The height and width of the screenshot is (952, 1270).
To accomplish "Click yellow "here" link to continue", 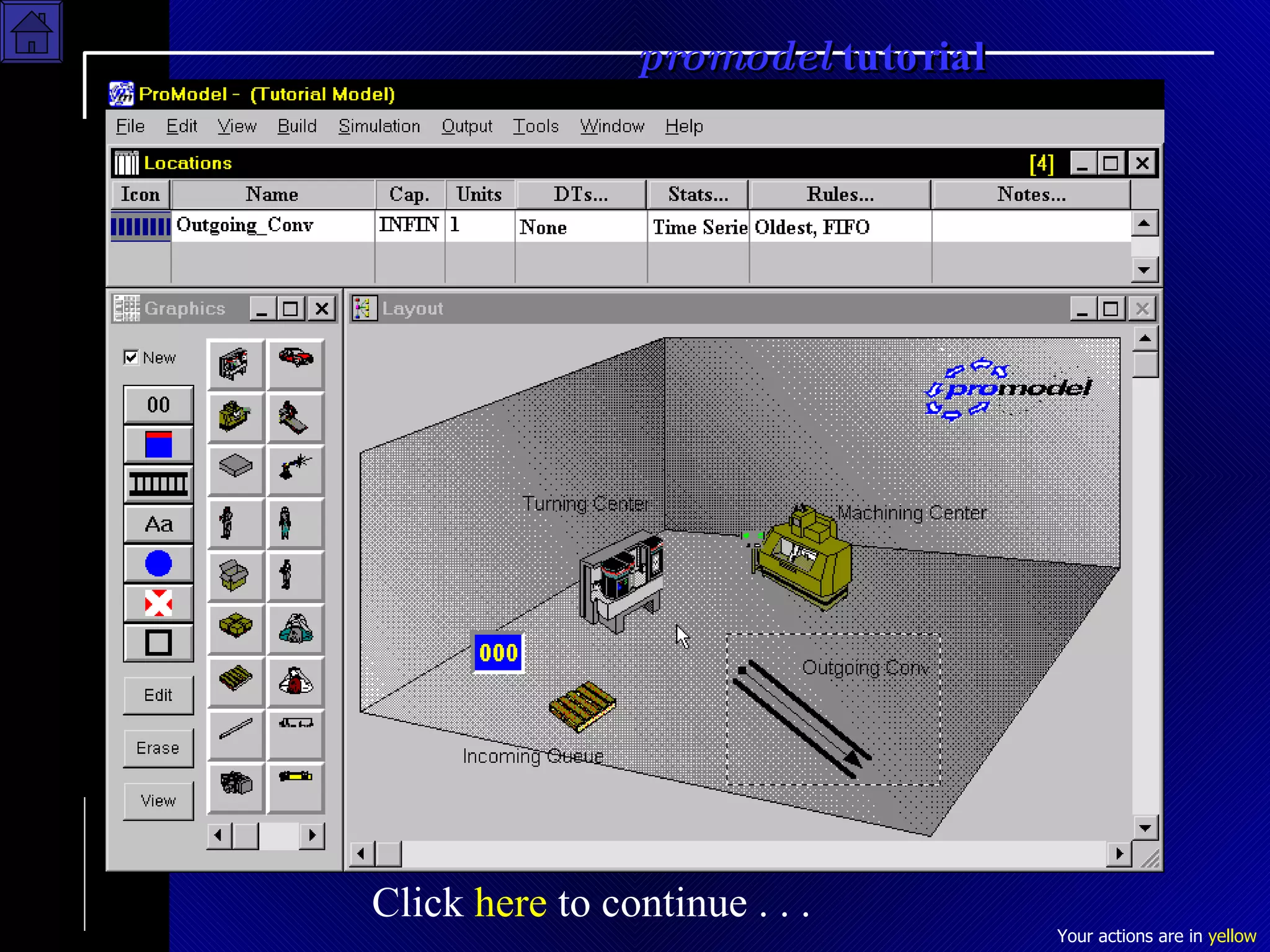I will [x=510, y=902].
